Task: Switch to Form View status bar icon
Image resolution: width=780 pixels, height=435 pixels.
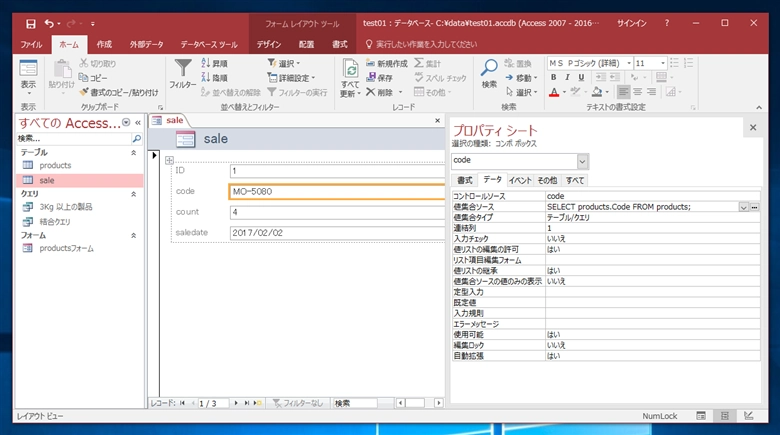Action: [700, 416]
